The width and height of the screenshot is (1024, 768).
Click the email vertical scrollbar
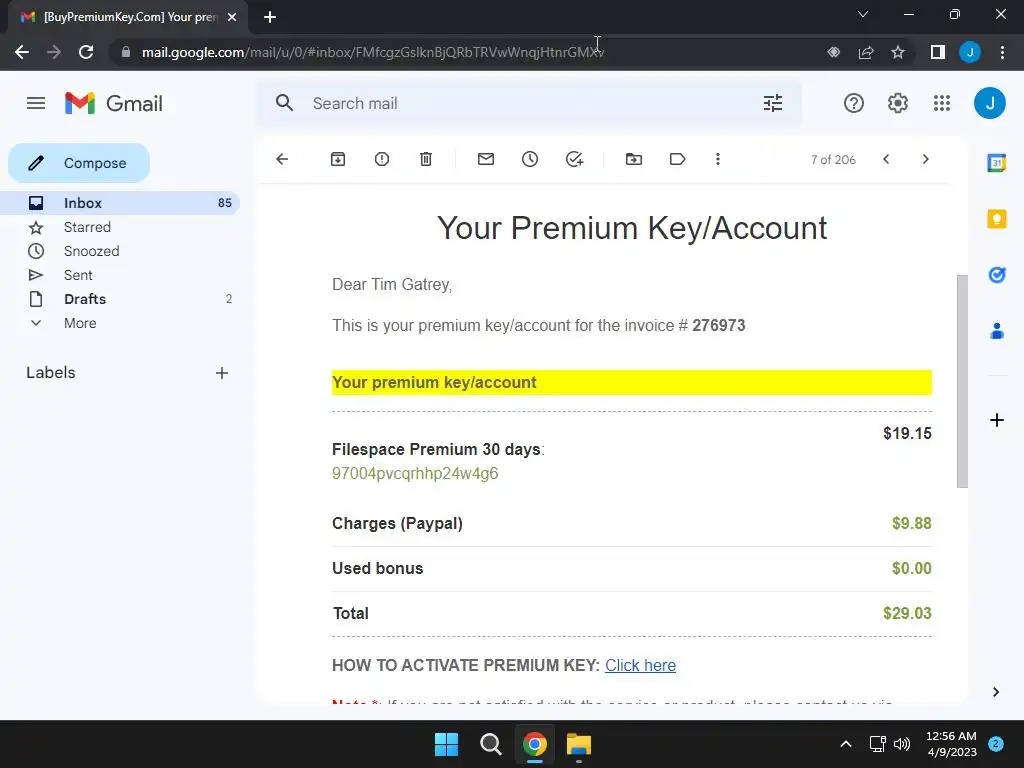pyautogui.click(x=962, y=381)
